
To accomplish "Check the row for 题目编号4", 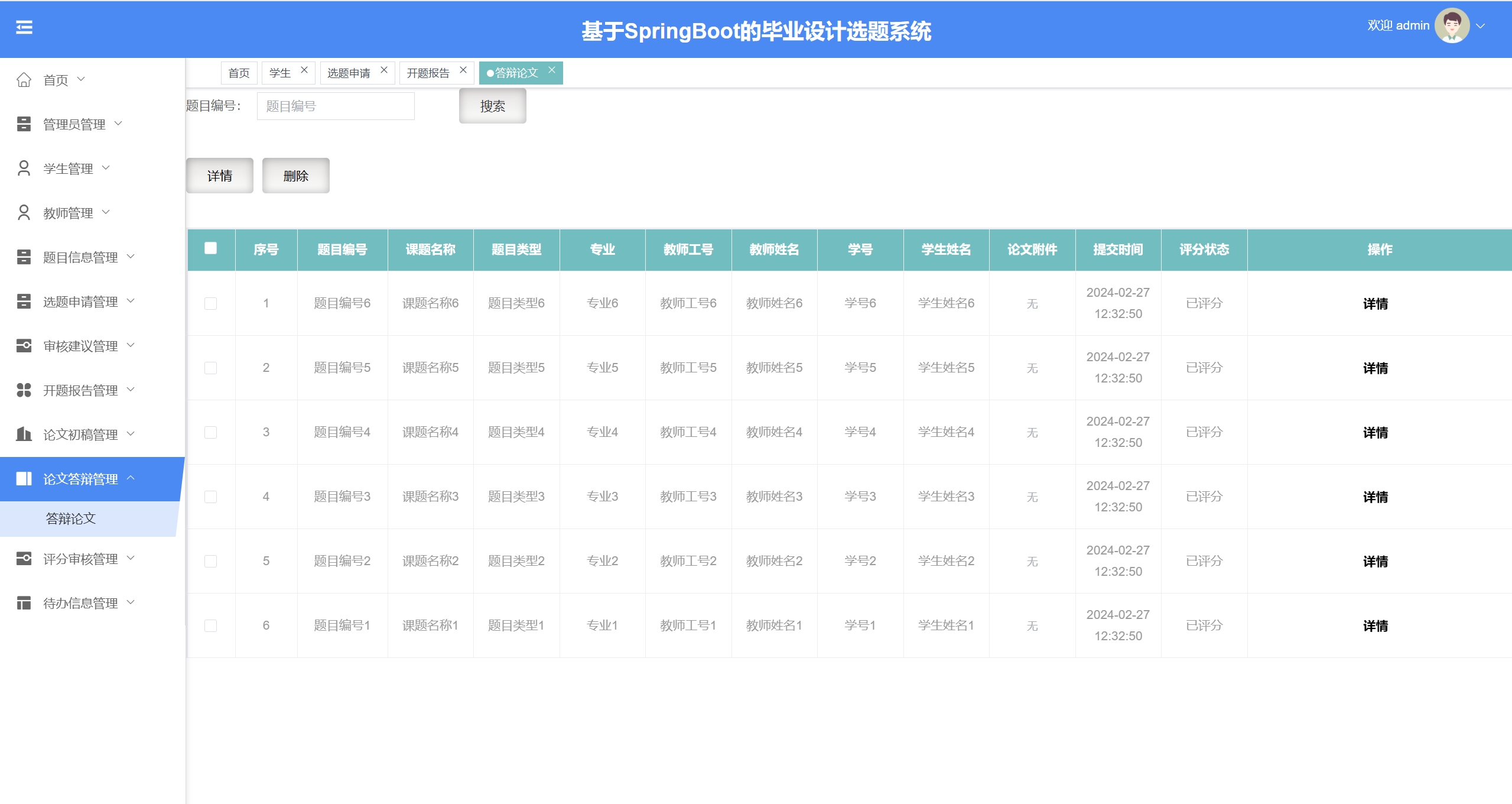I will click(210, 432).
